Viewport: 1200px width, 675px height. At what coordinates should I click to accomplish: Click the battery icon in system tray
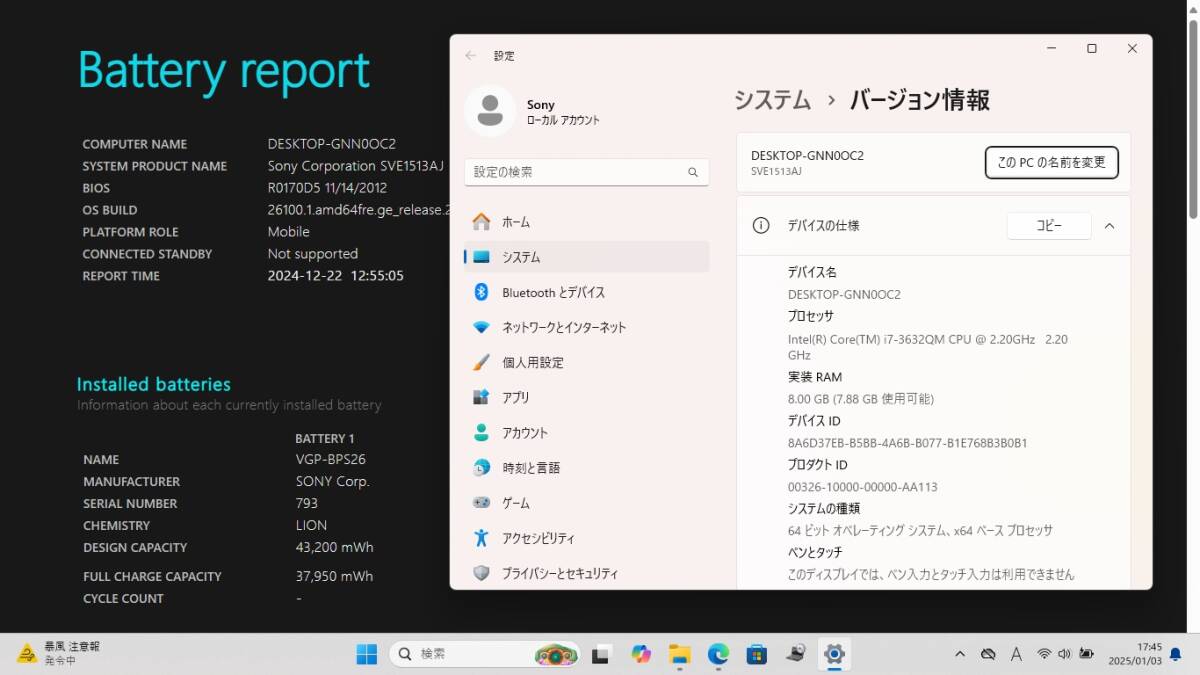1086,654
